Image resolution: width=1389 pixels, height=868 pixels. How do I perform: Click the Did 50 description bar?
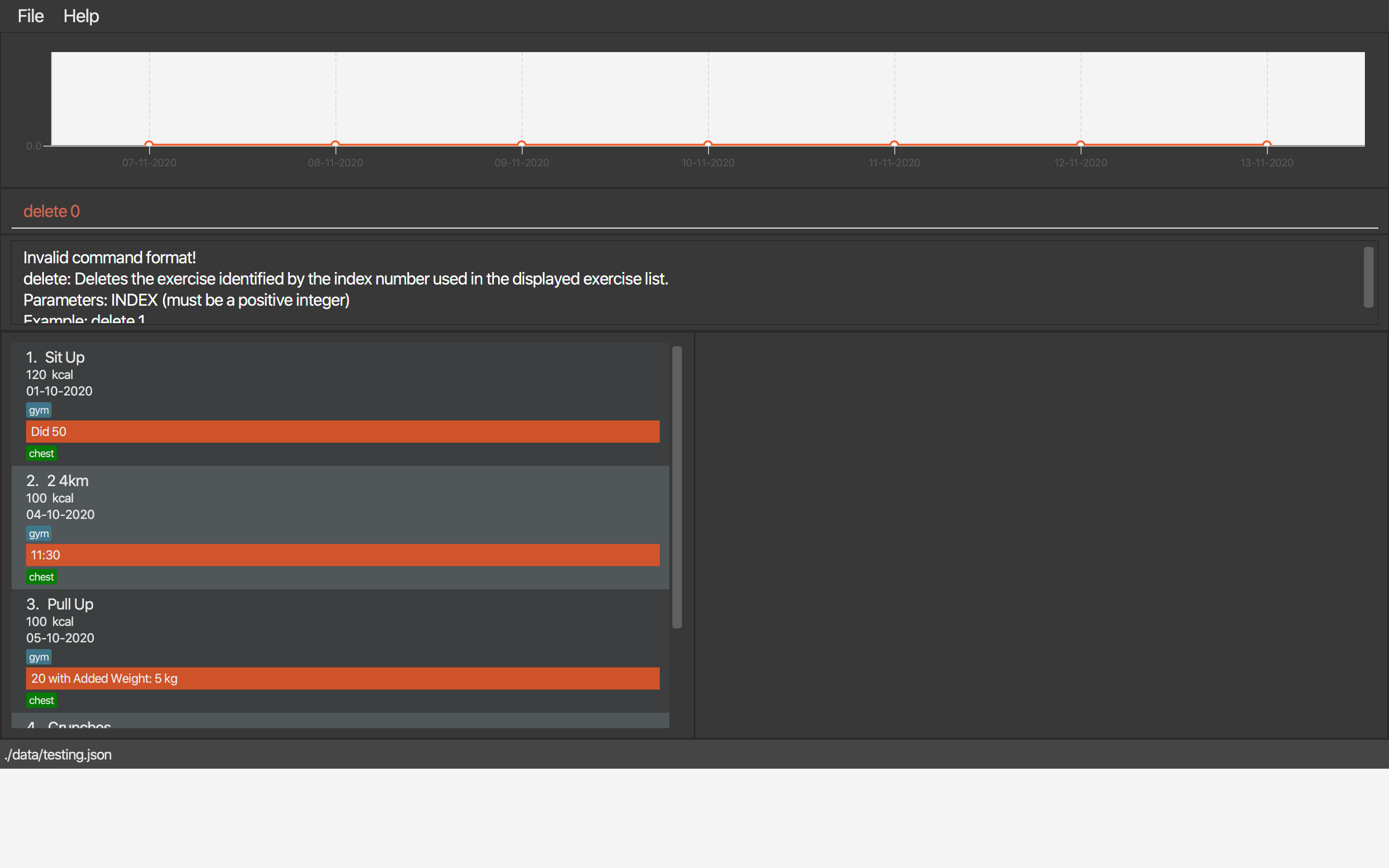pyautogui.click(x=342, y=432)
